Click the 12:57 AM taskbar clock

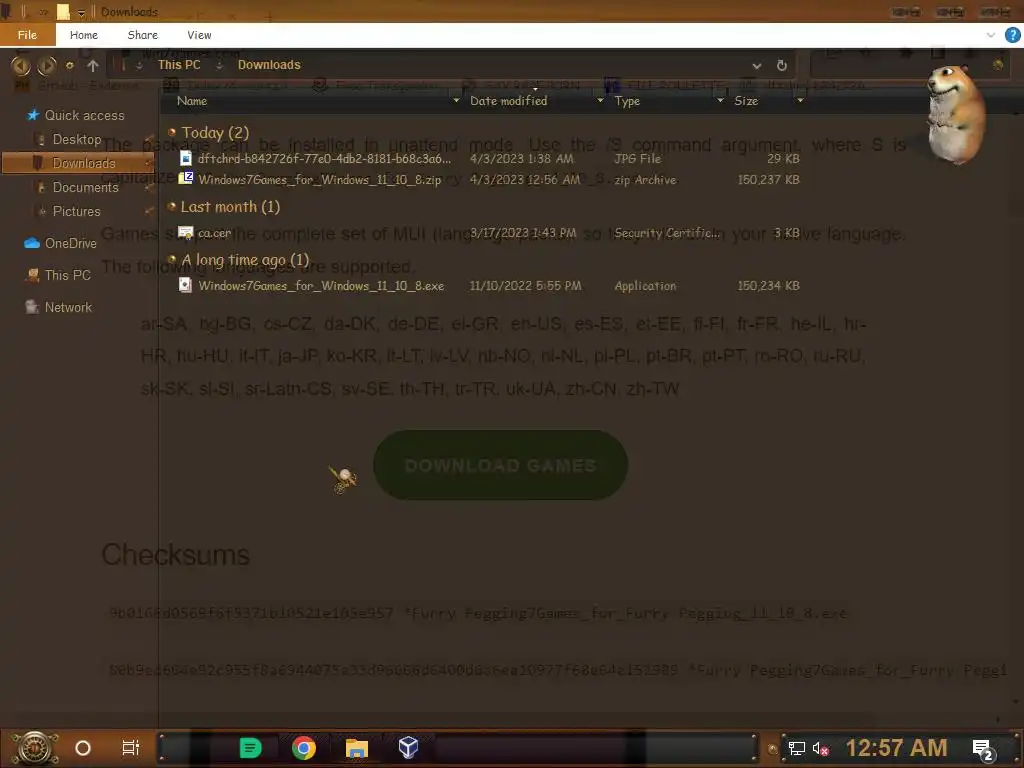click(x=896, y=748)
